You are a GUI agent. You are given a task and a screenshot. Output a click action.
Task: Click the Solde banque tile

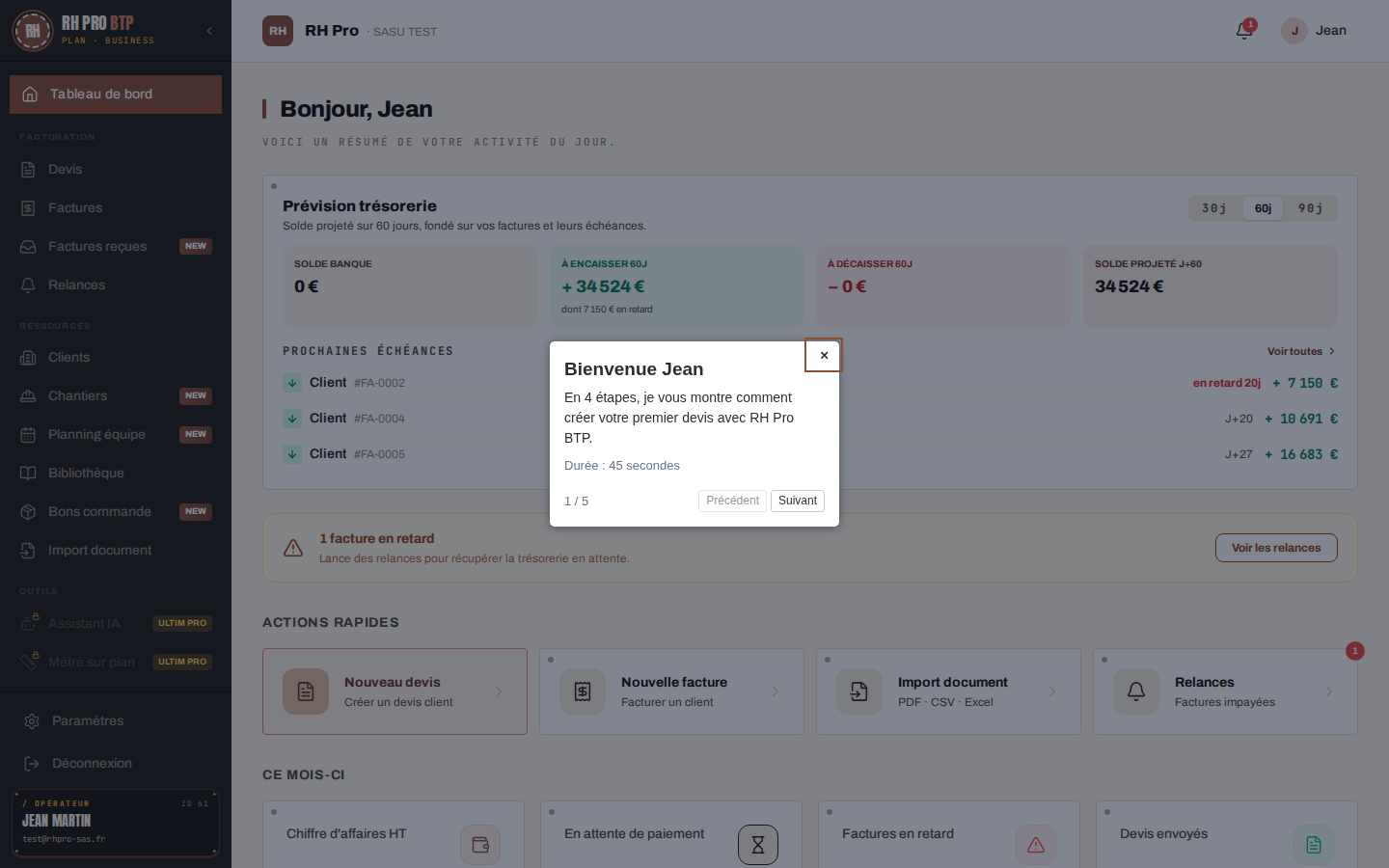(410, 286)
